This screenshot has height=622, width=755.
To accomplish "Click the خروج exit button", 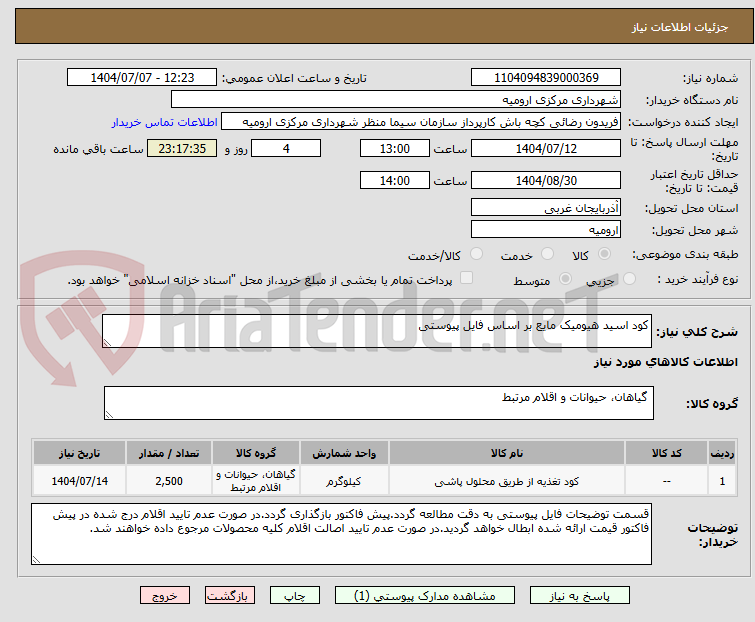I will point(165,595).
